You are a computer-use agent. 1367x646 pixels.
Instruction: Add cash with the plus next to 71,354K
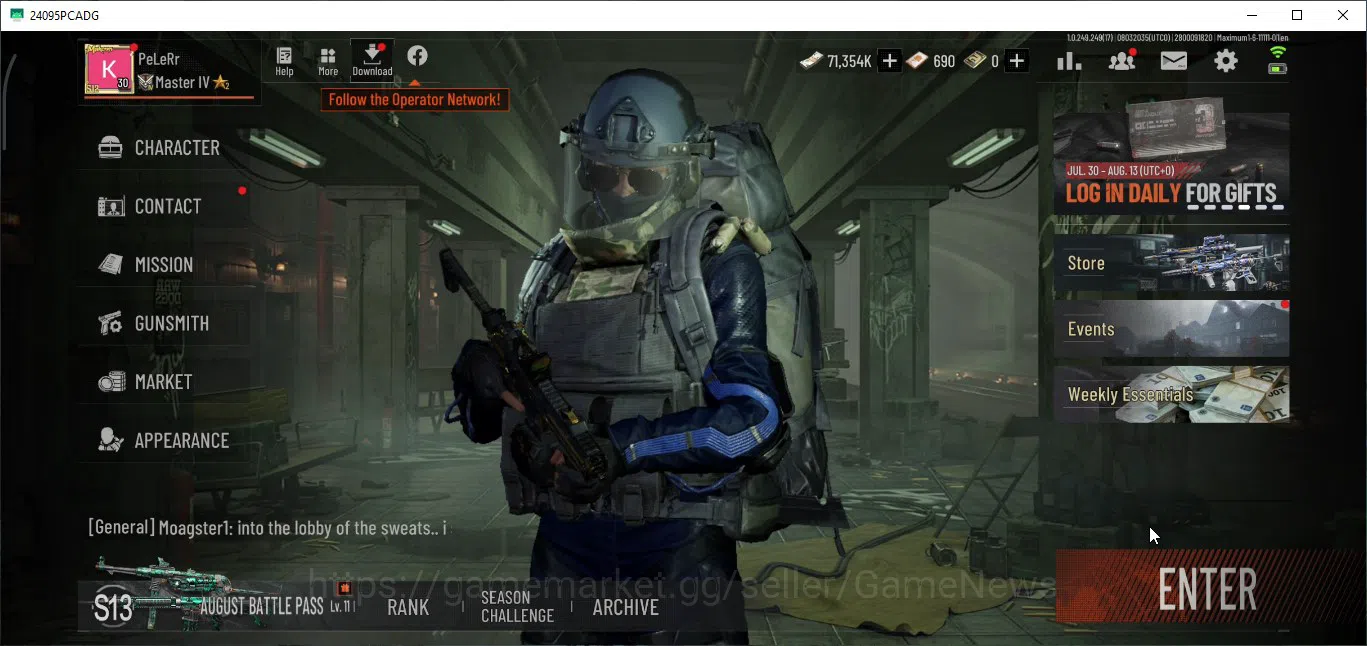[x=889, y=61]
